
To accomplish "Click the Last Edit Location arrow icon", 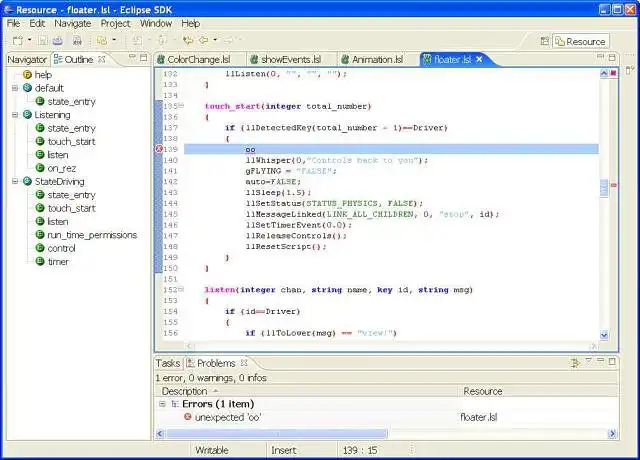I will [188, 40].
